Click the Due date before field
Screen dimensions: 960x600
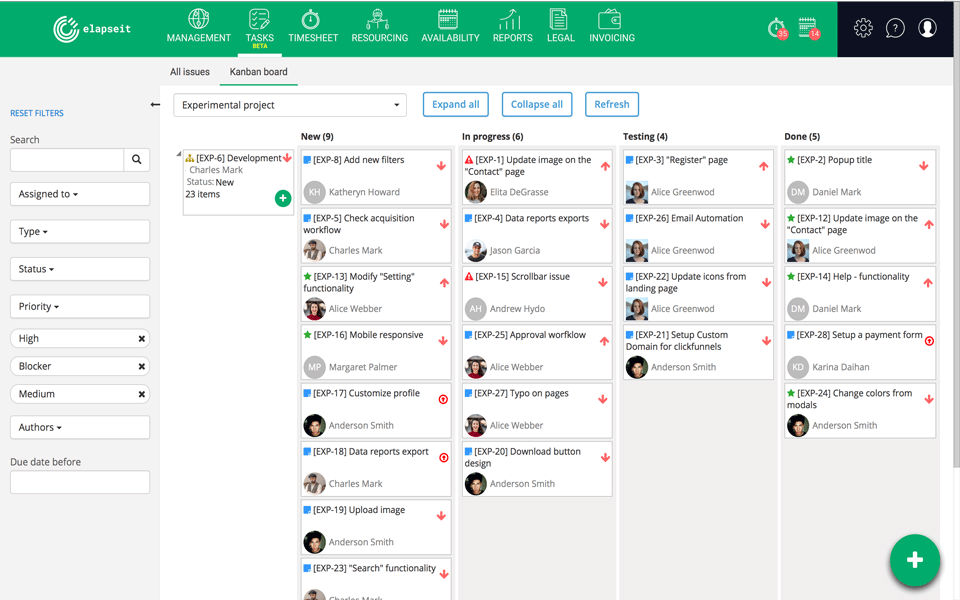tap(80, 482)
